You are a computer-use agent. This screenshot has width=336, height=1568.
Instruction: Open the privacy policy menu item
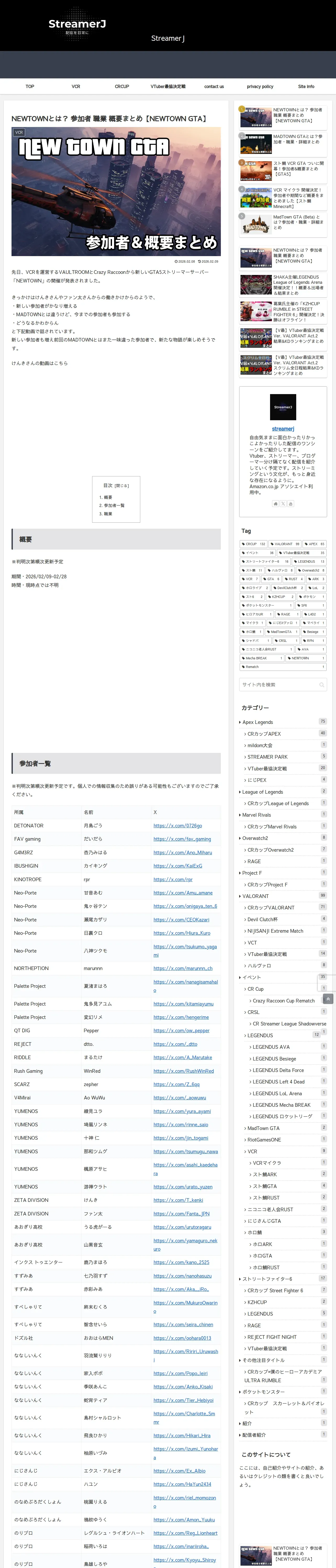(x=260, y=87)
